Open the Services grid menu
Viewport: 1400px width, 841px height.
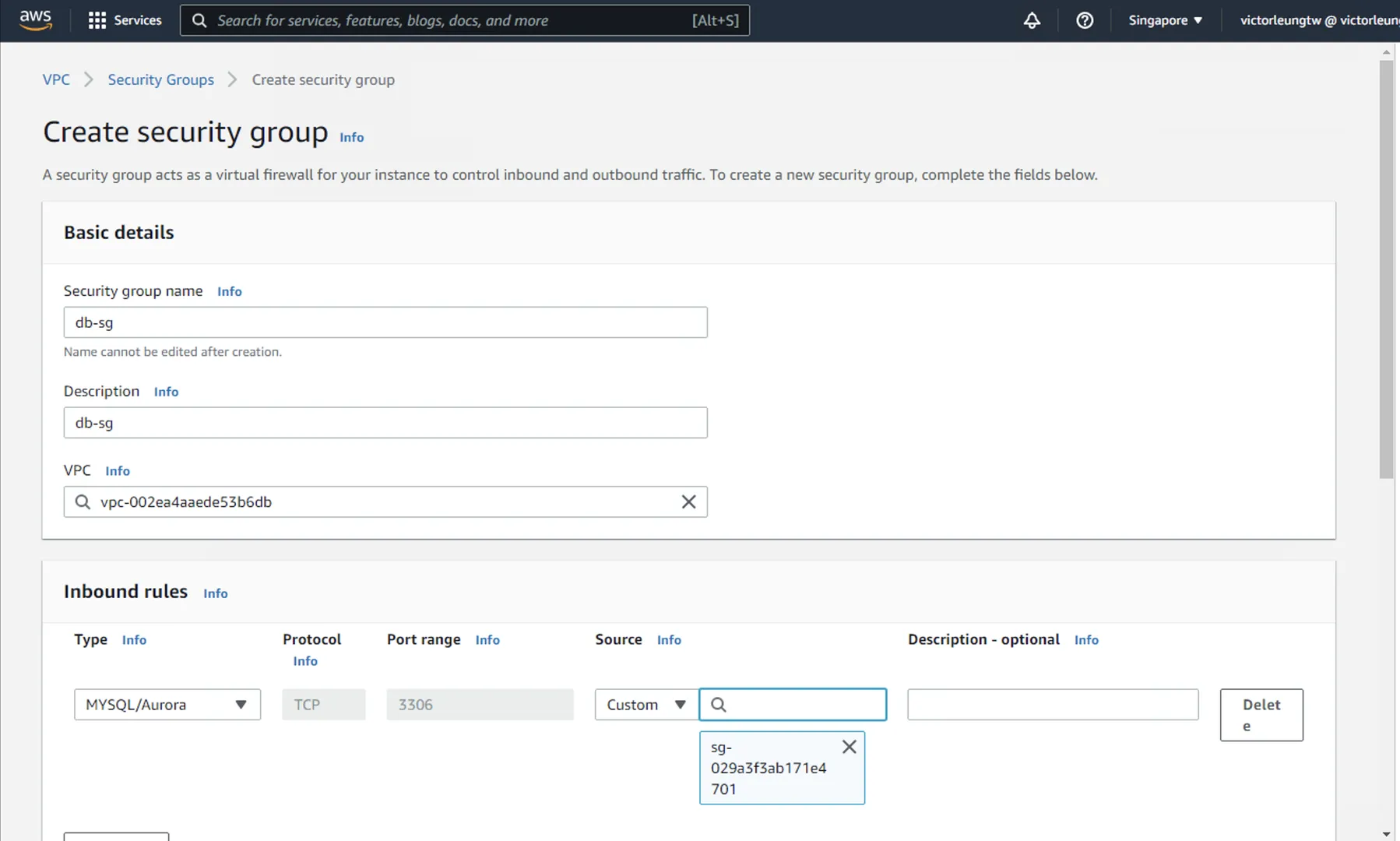(x=125, y=20)
